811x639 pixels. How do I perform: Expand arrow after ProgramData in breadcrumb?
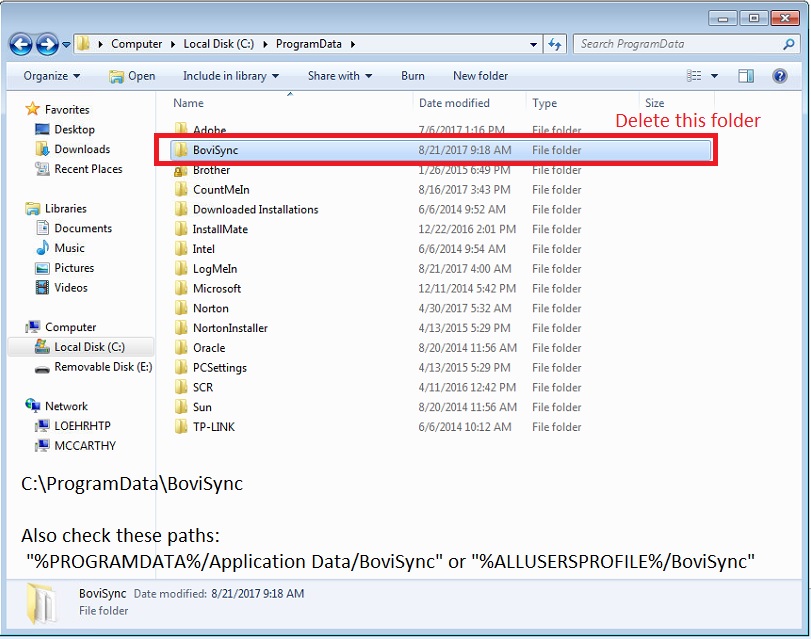click(x=353, y=44)
